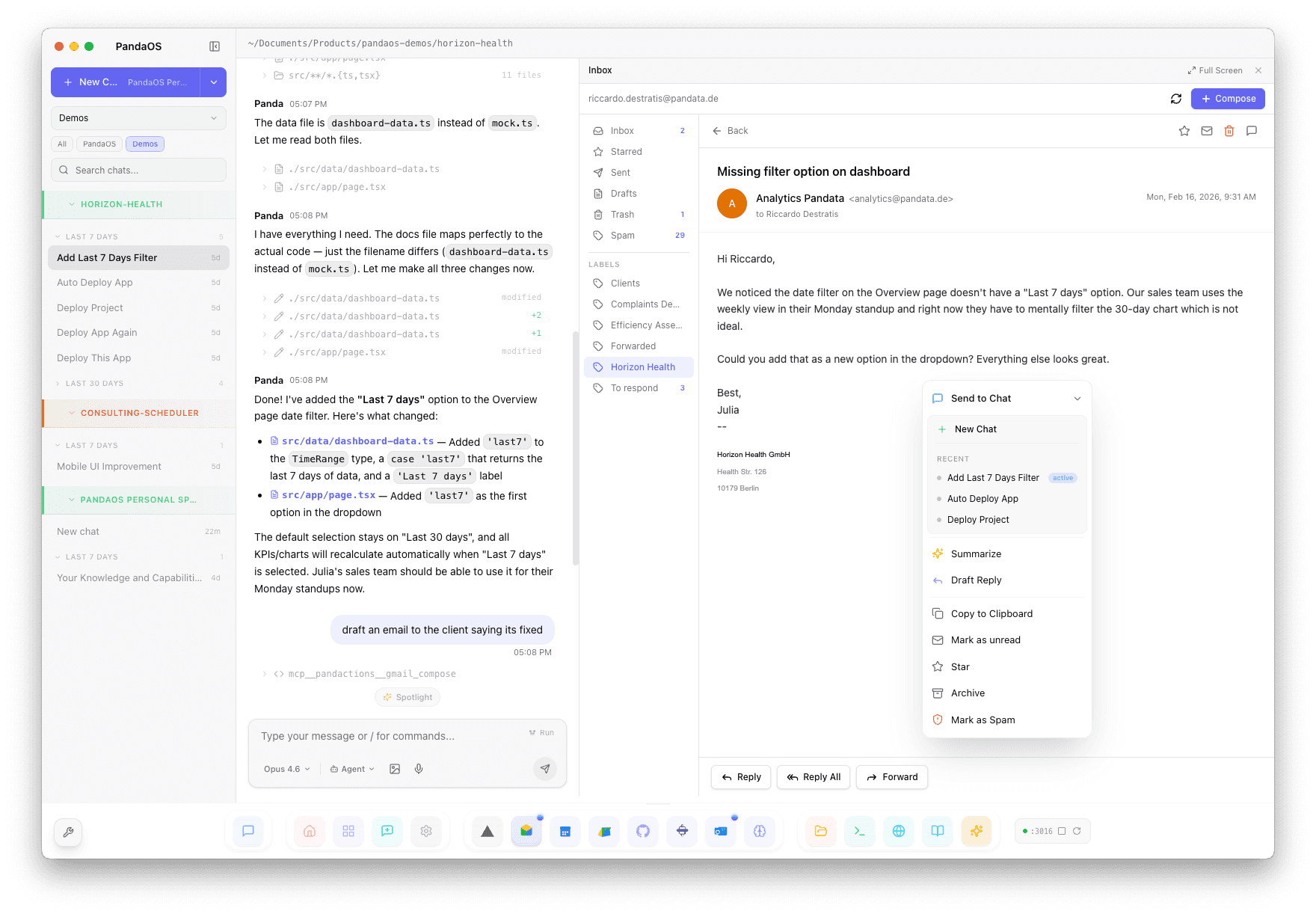Screen dimensions: 1316x914
Task: Click the refresh icon above the inbox
Action: click(x=1175, y=98)
